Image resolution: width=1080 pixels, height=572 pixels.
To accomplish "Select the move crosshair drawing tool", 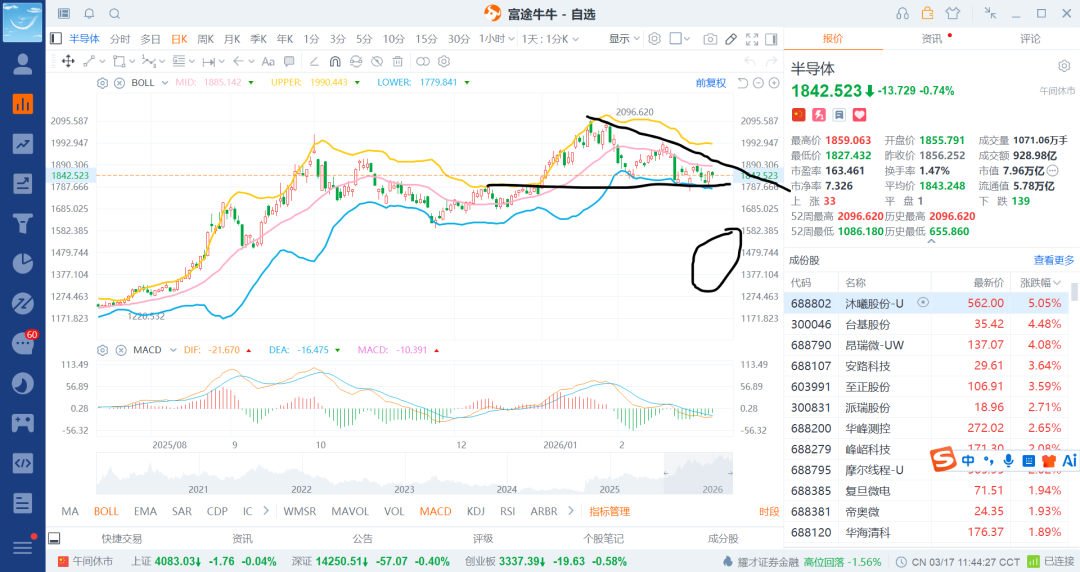I will 68,61.
